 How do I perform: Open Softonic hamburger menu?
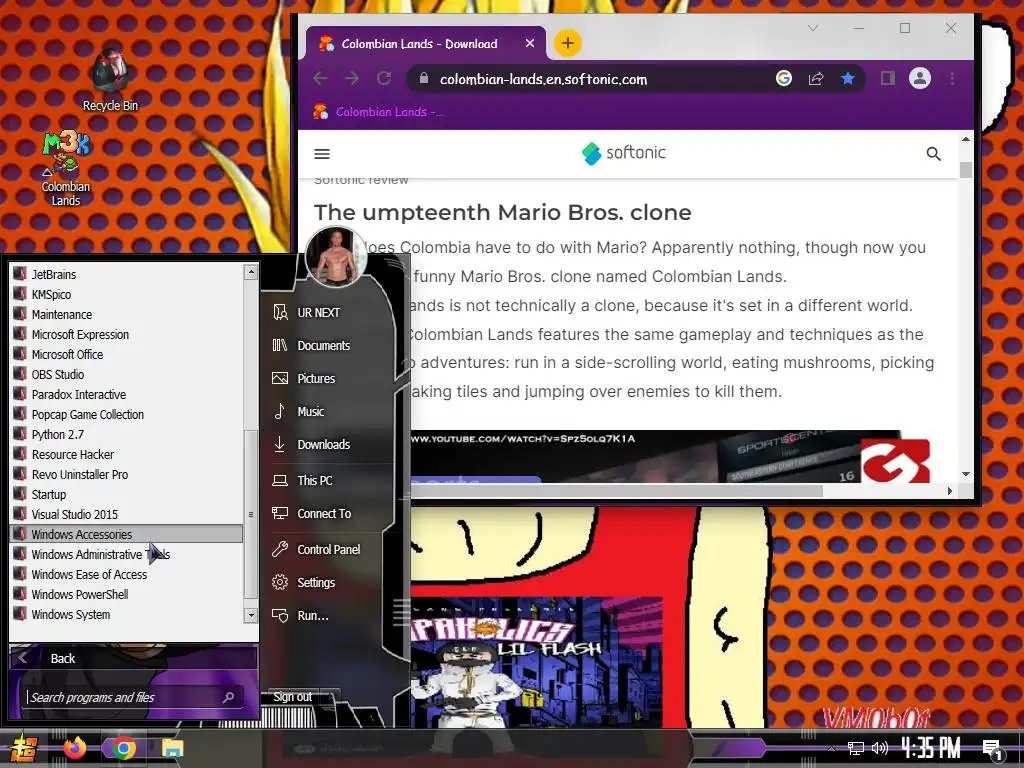pyautogui.click(x=322, y=154)
